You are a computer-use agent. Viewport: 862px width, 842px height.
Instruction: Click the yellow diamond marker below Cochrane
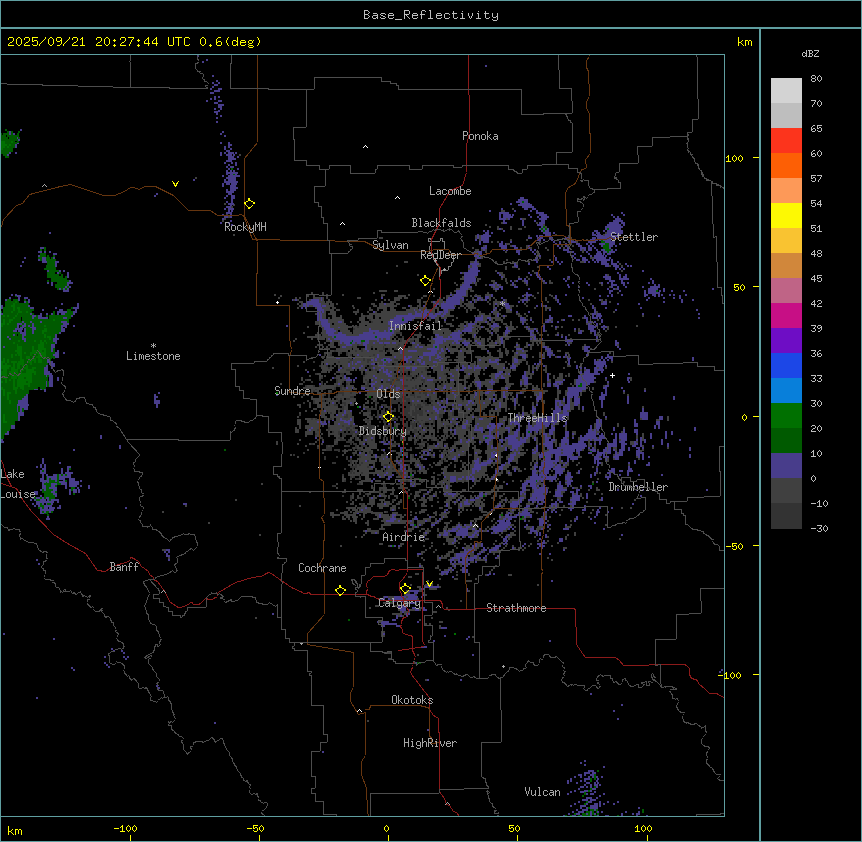coord(340,590)
